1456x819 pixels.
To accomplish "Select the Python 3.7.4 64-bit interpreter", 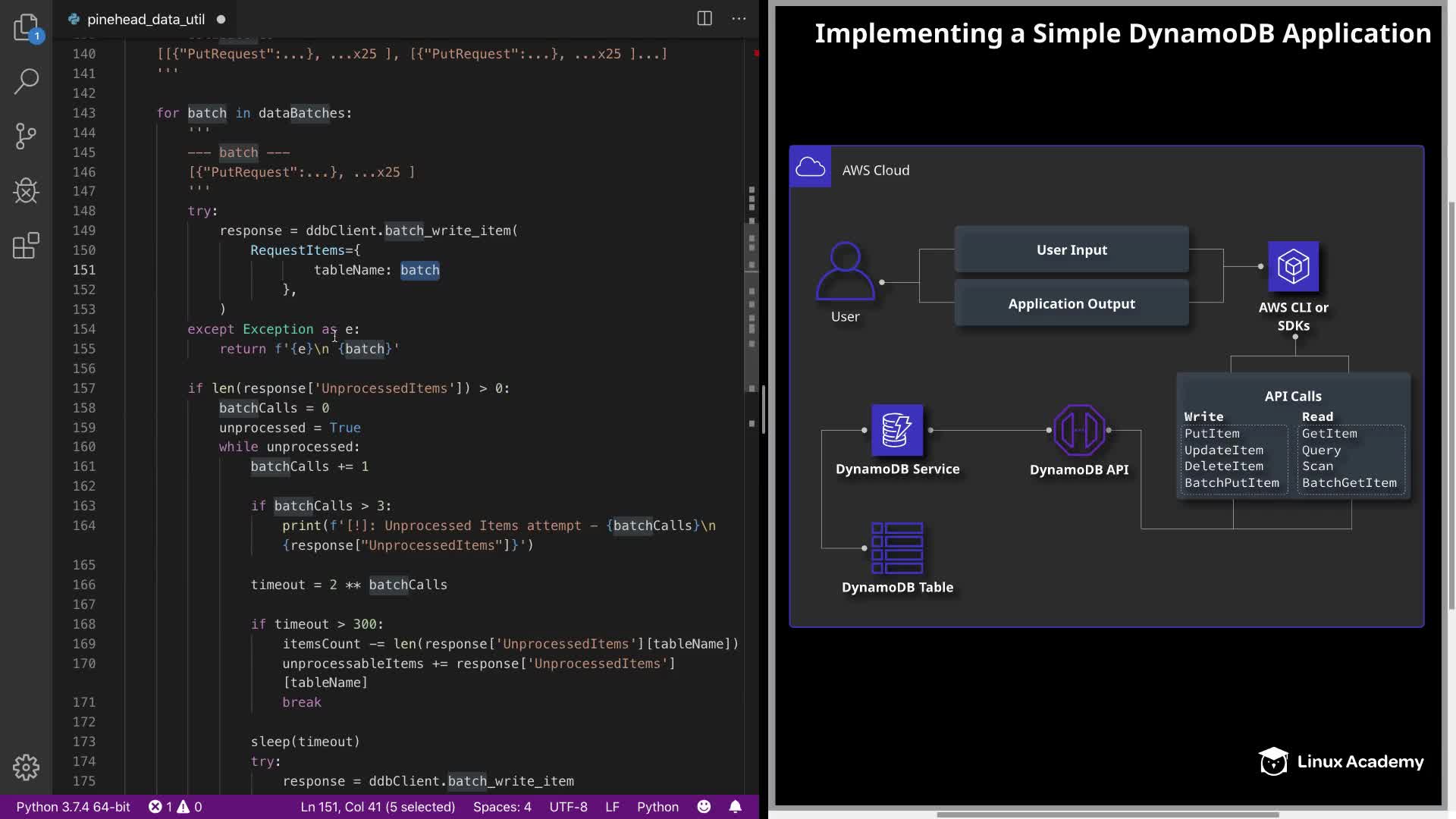I will pos(74,807).
